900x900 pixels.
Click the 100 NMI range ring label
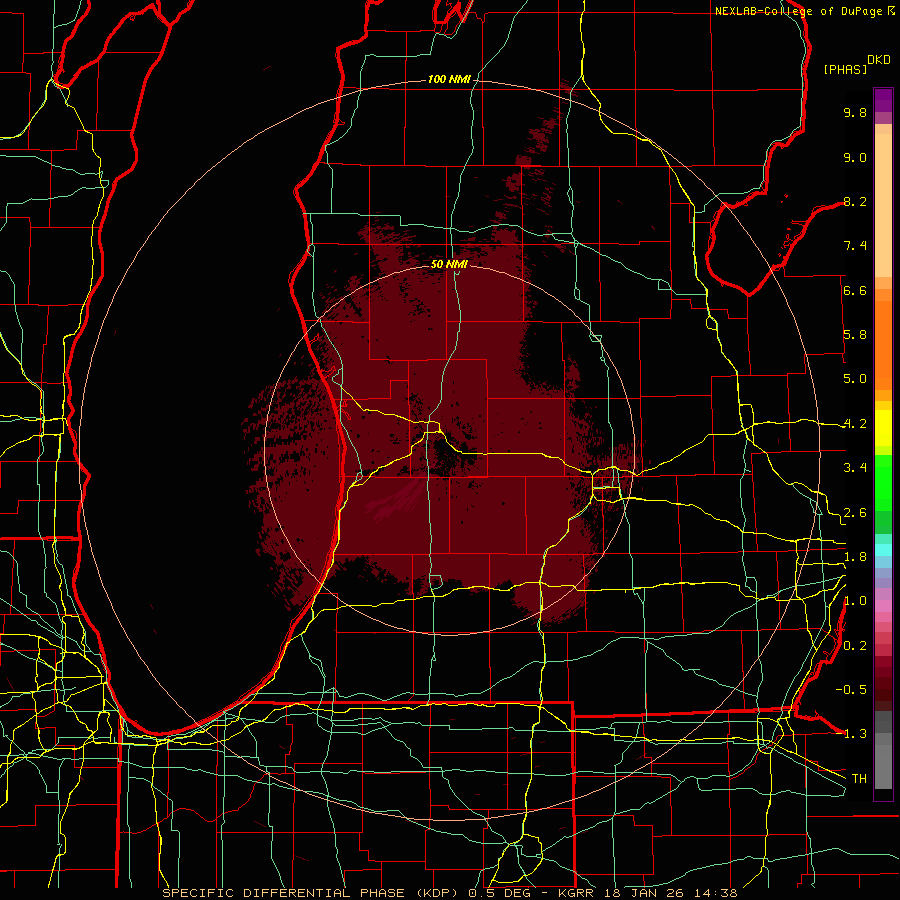[449, 79]
